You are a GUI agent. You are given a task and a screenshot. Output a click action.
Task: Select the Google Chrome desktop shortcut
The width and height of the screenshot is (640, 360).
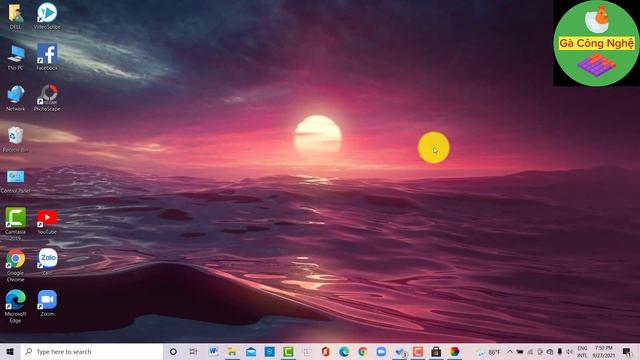coord(16,265)
